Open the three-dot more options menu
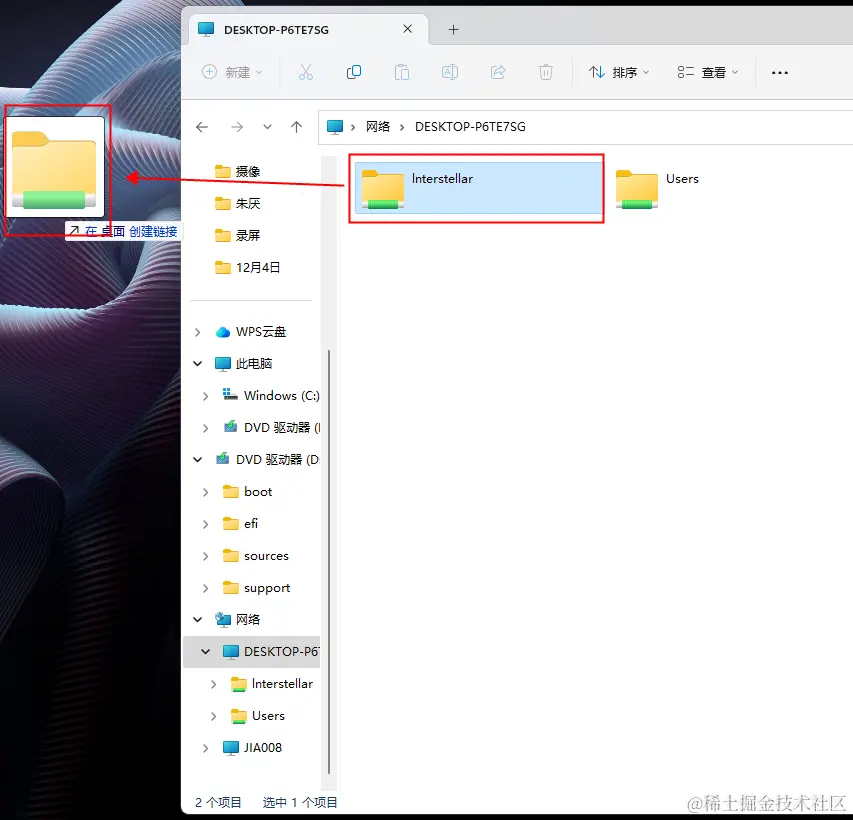 click(780, 72)
